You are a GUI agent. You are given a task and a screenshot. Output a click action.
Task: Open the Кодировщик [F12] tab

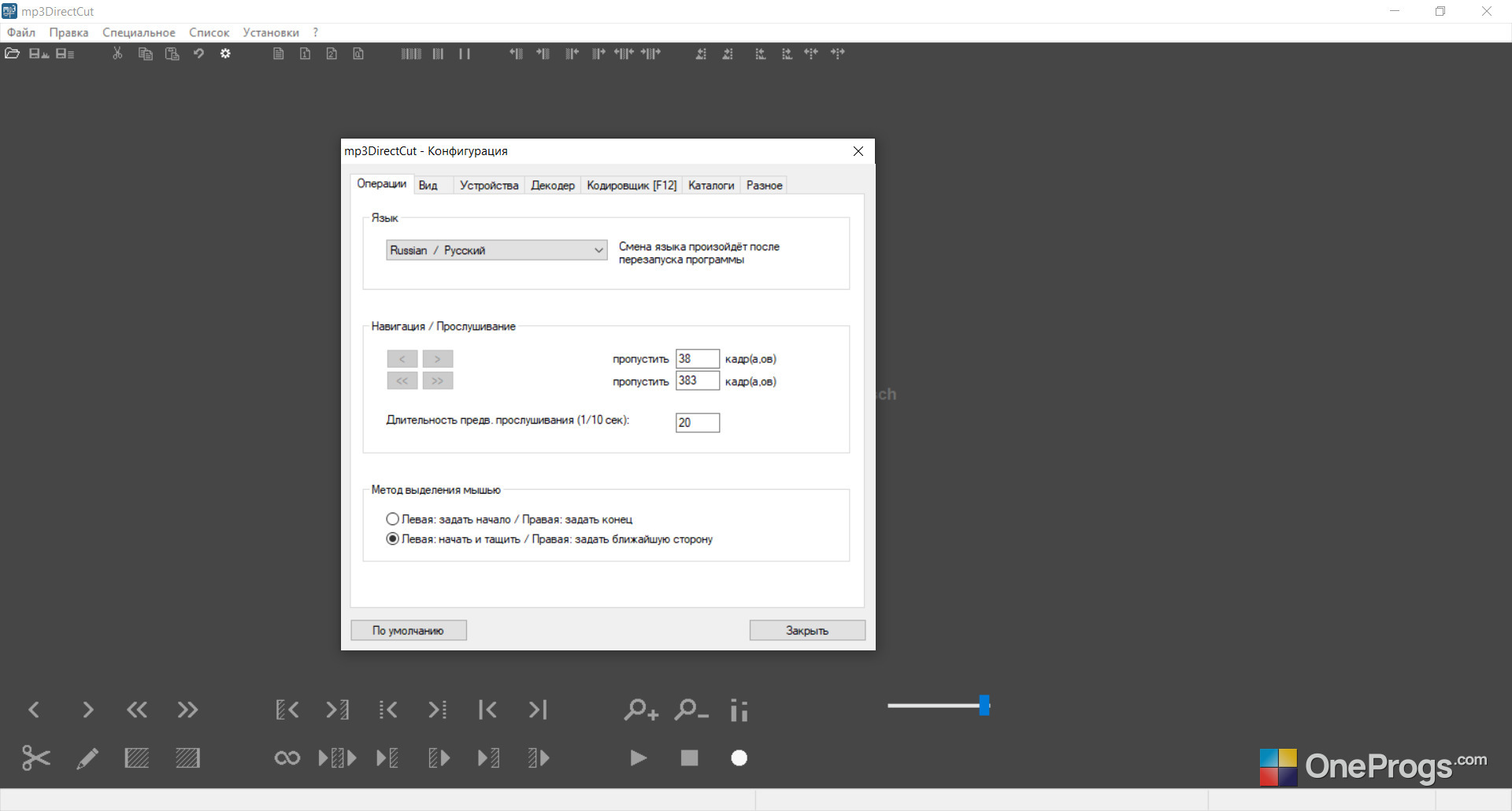pyautogui.click(x=632, y=186)
